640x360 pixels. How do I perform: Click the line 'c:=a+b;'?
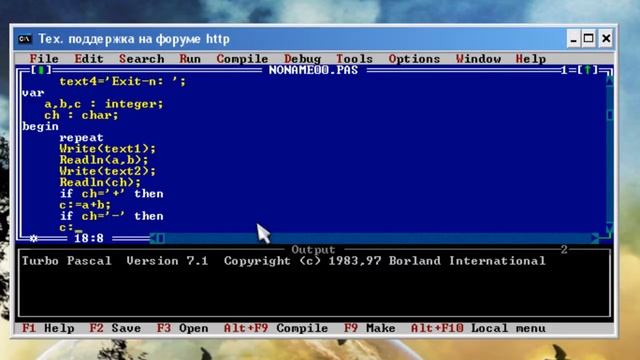click(x=85, y=205)
